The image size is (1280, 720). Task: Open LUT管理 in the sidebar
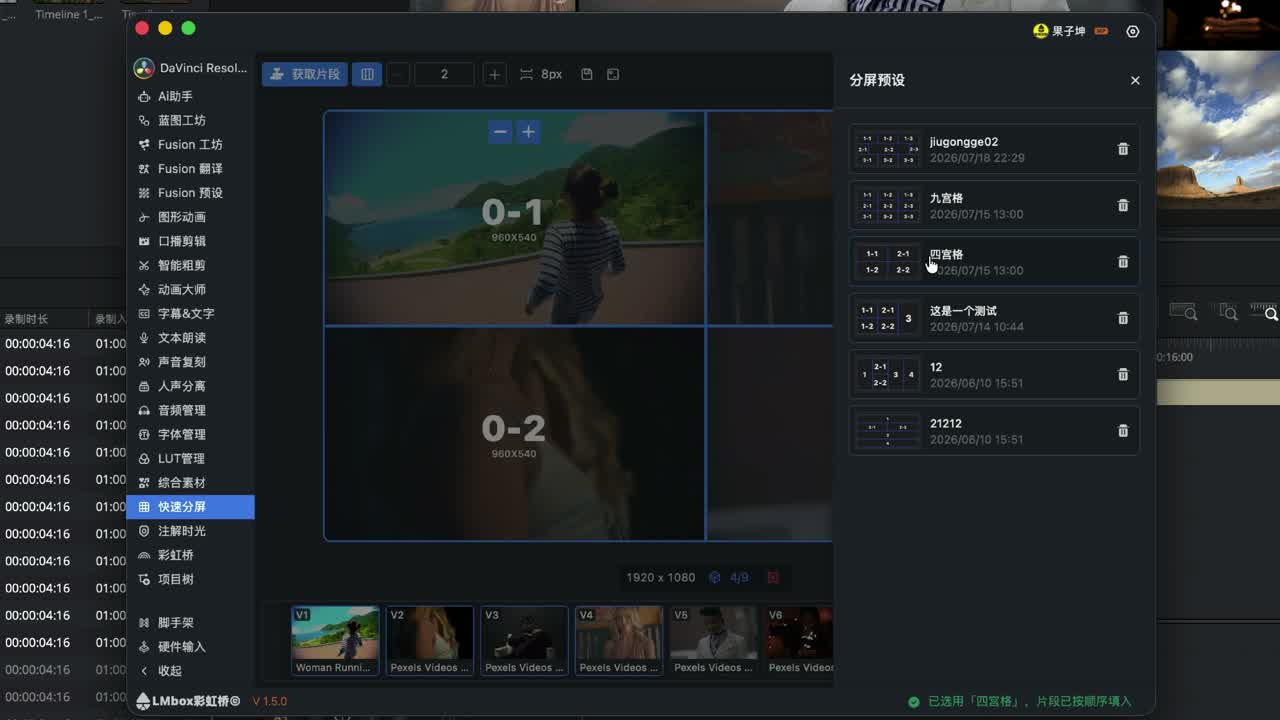[190, 458]
